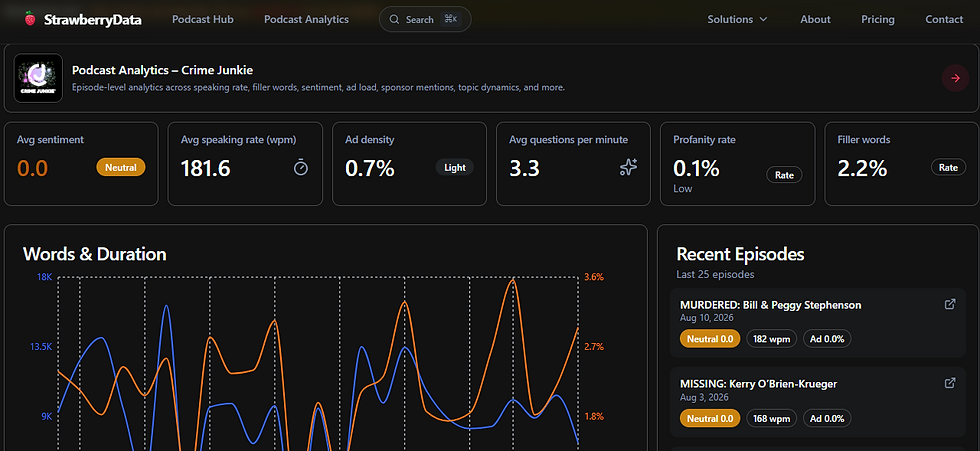Click the 0.7% ad density value
This screenshot has width=980, height=451.
coord(369,168)
